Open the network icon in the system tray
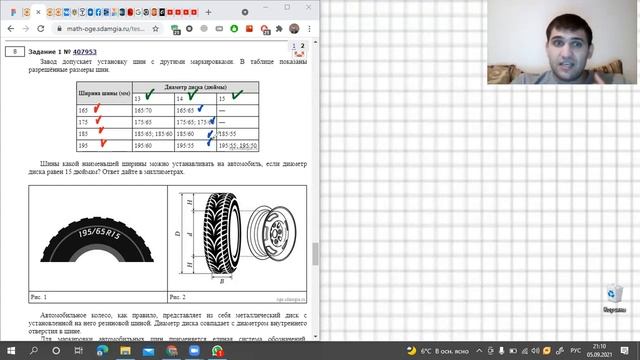The width and height of the screenshot is (640, 360). [524, 351]
